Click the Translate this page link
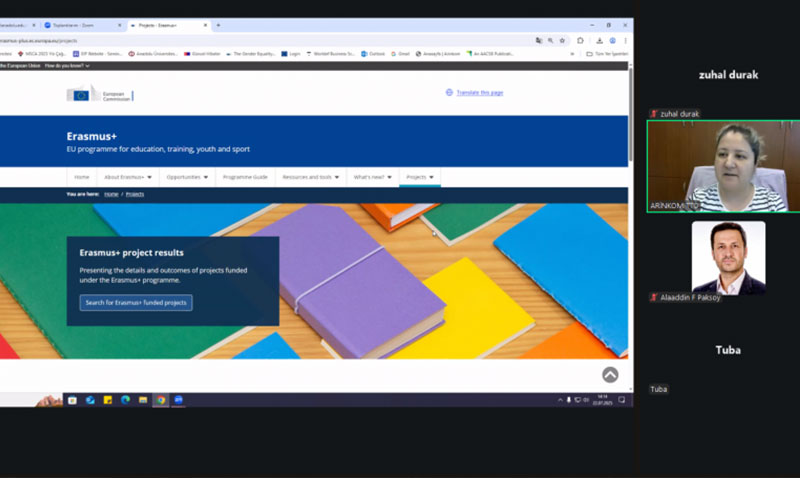The height and width of the screenshot is (478, 800). [x=480, y=92]
